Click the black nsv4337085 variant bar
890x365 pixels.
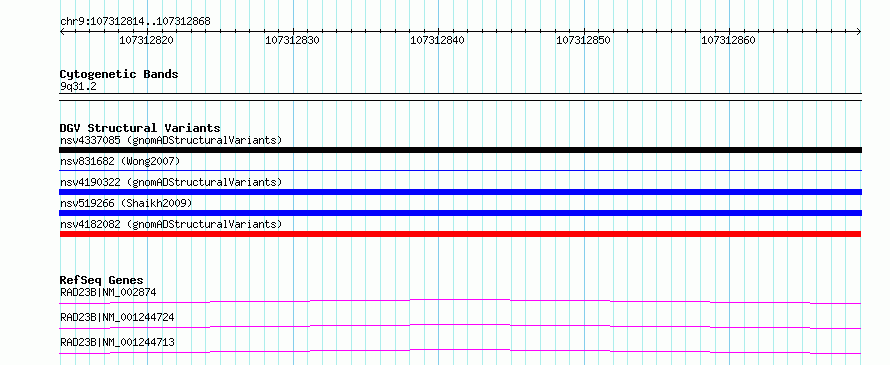tap(460, 150)
